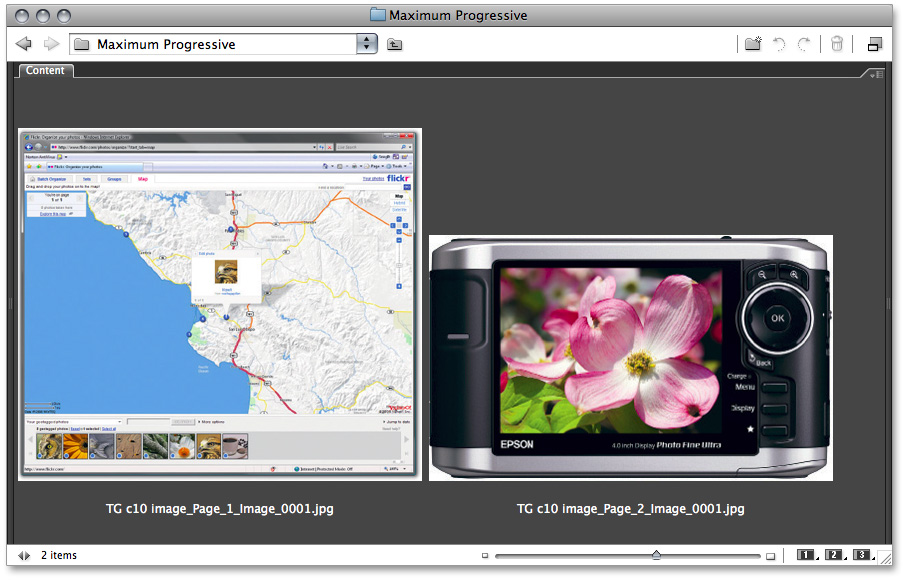Screen dimensions: 905x580
Task: Click filename TG c10 image_Page_2_Image_0001.jpg
Action: click(630, 509)
